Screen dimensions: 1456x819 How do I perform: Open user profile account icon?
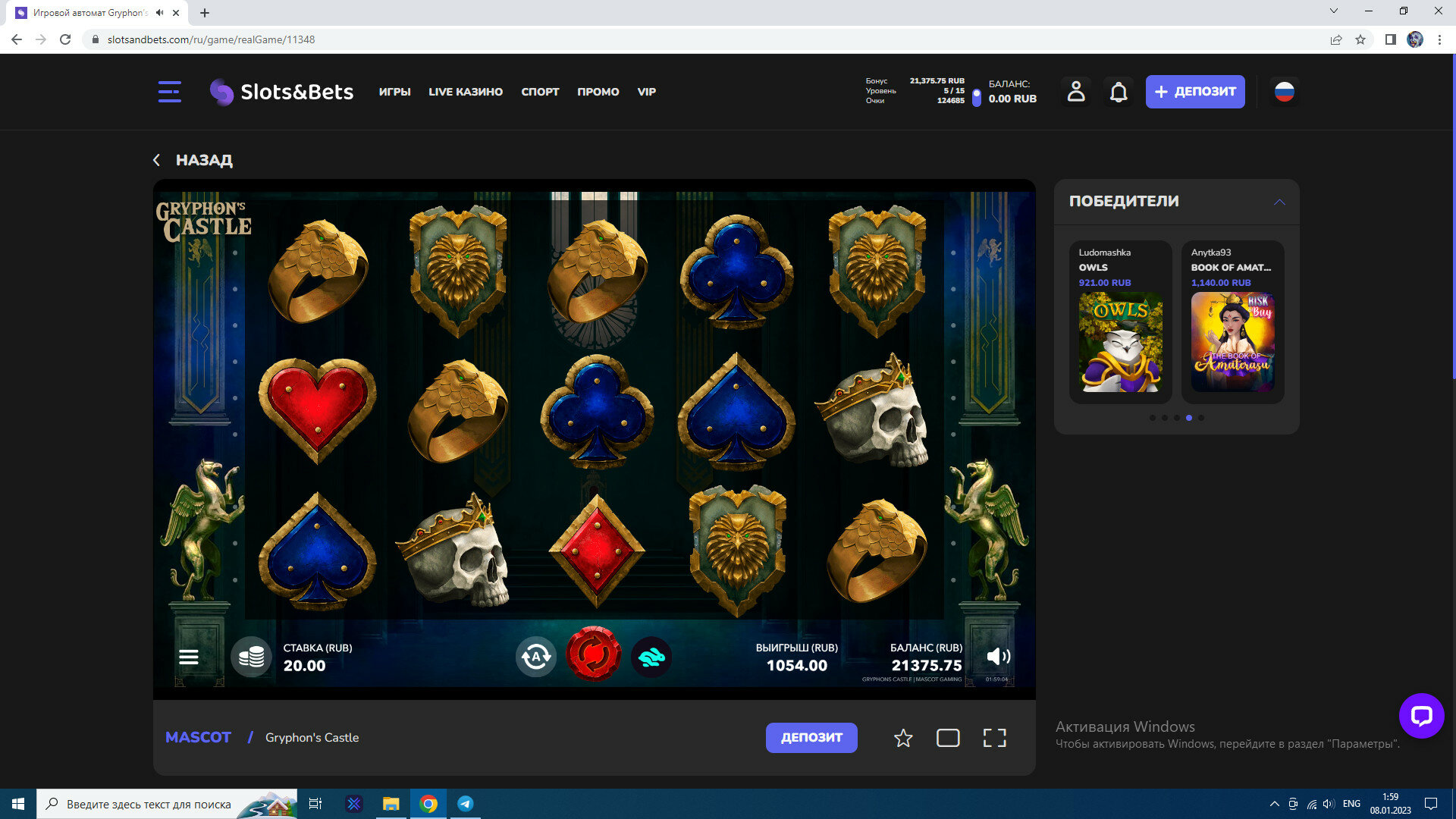pos(1076,92)
